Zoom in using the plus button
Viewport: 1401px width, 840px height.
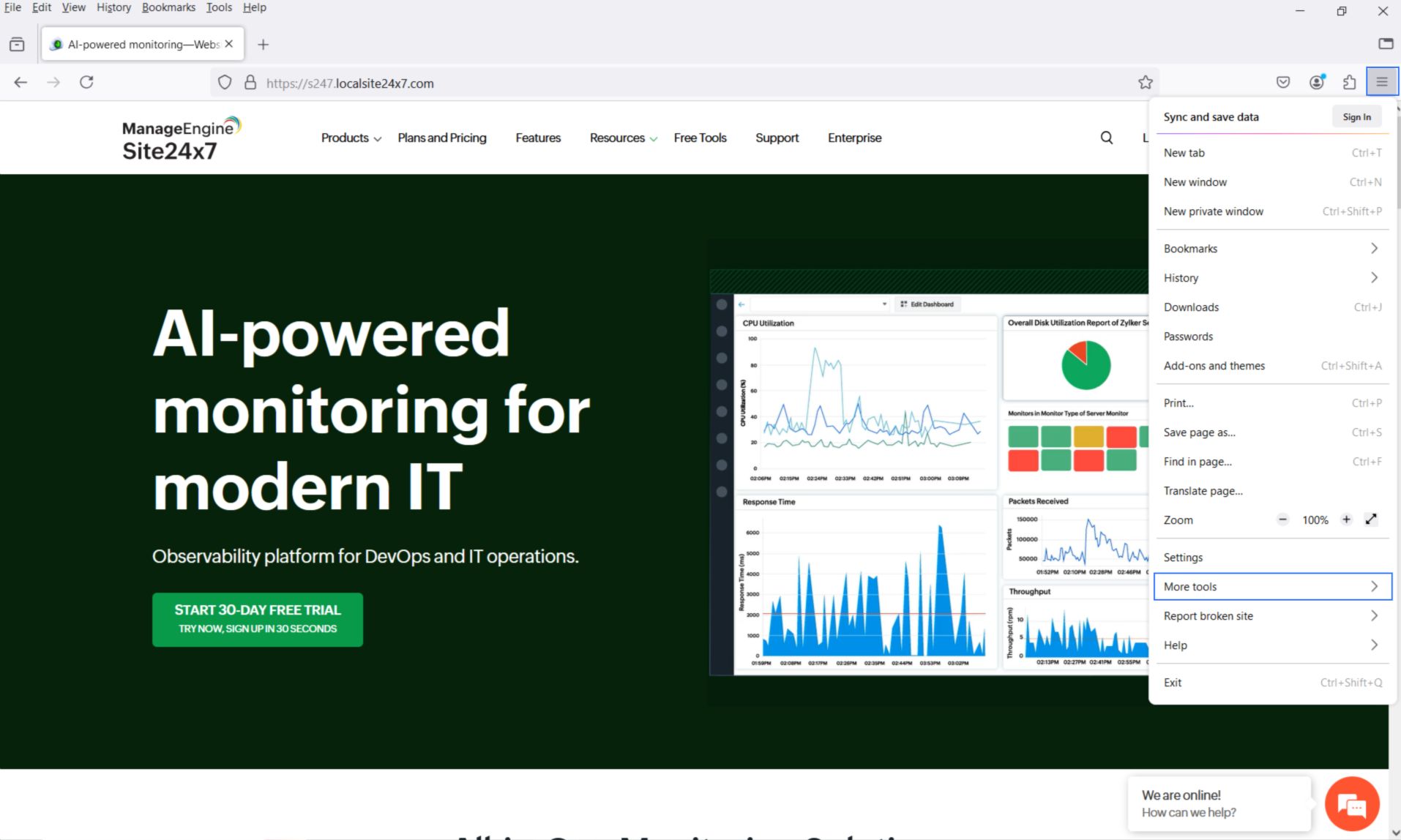[x=1346, y=520]
